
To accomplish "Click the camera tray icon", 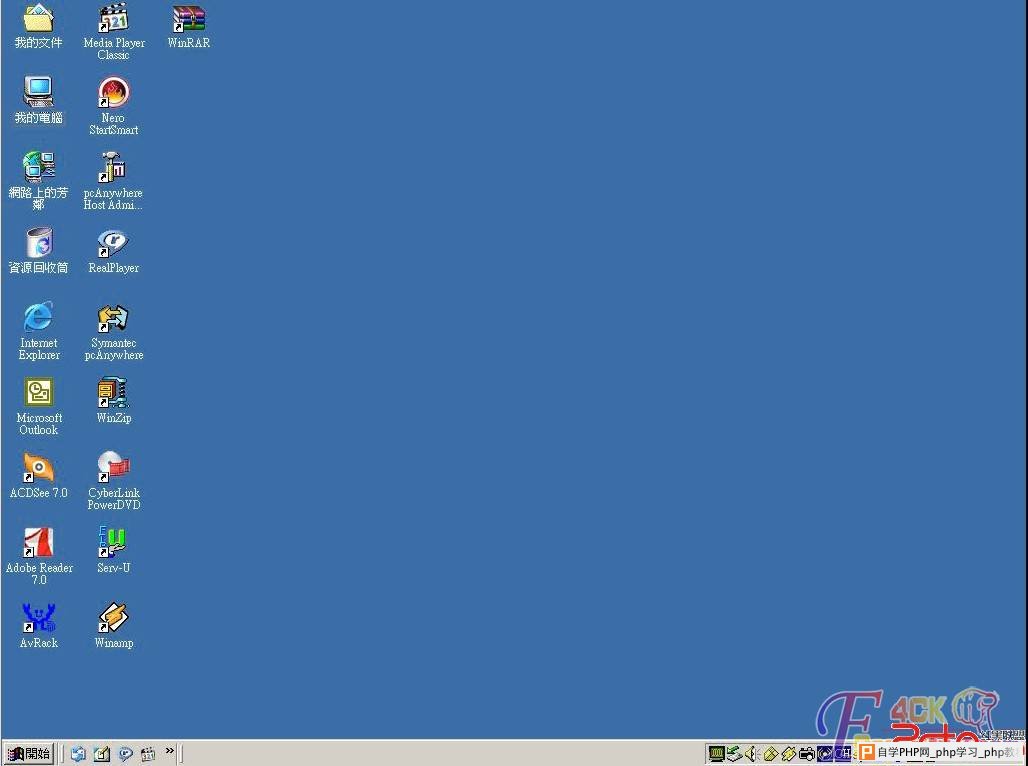I will [806, 754].
